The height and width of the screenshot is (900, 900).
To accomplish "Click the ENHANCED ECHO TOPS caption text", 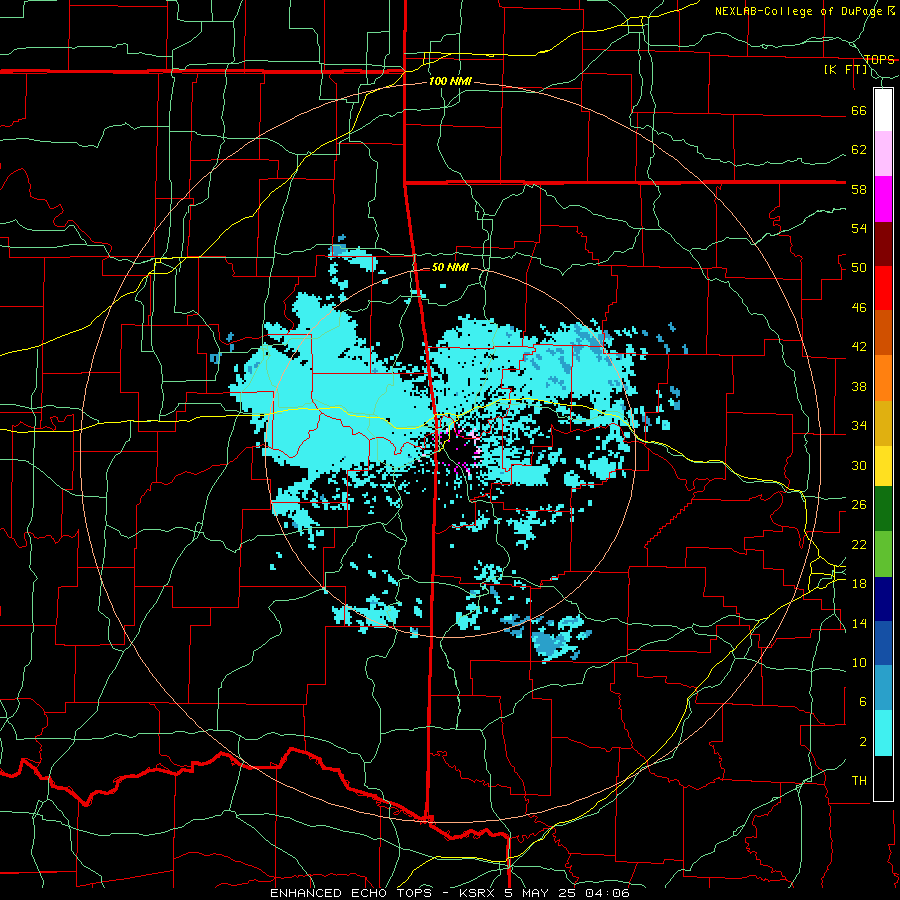I will [x=449, y=893].
